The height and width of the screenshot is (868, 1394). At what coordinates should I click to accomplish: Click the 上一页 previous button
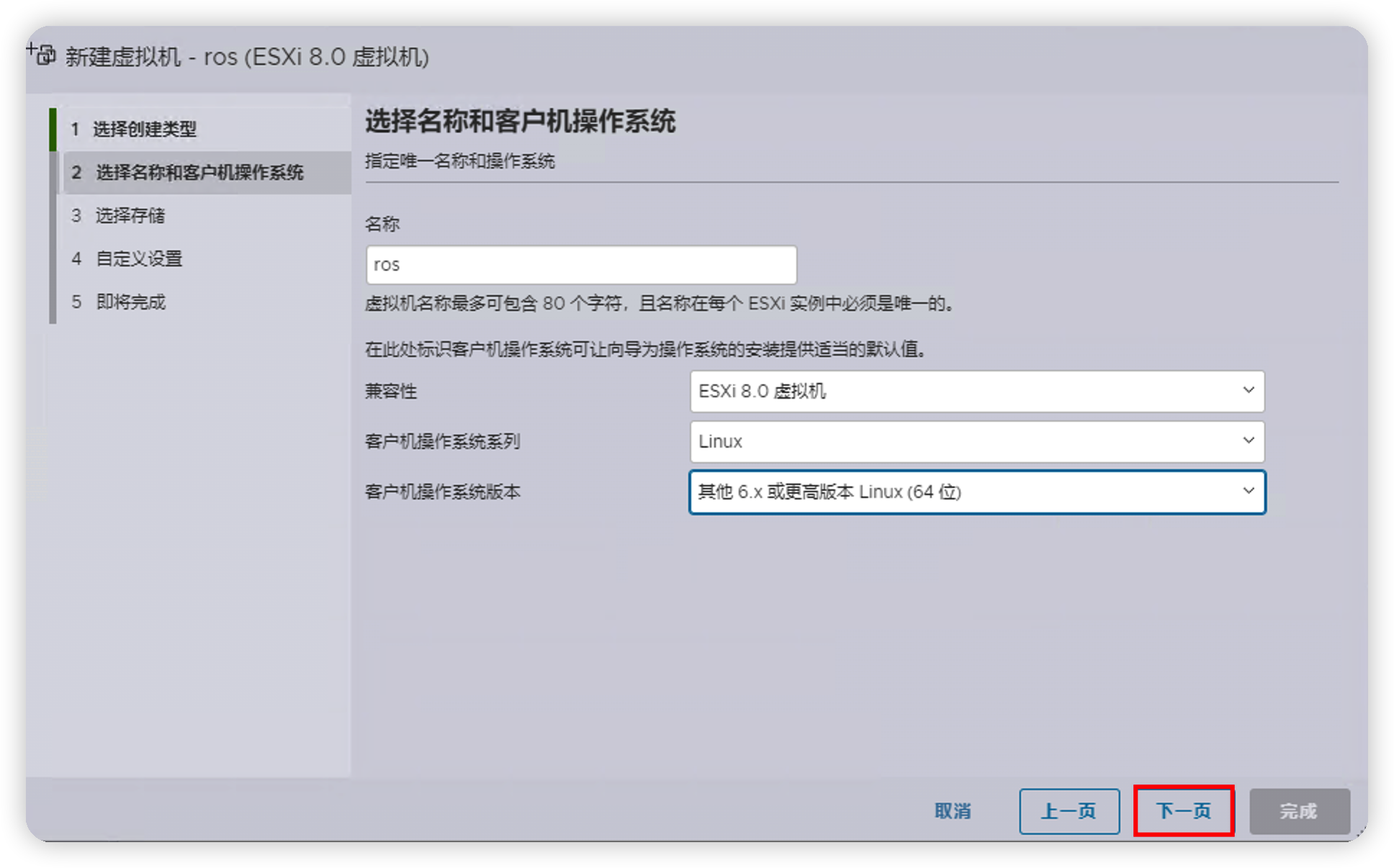(x=1069, y=811)
